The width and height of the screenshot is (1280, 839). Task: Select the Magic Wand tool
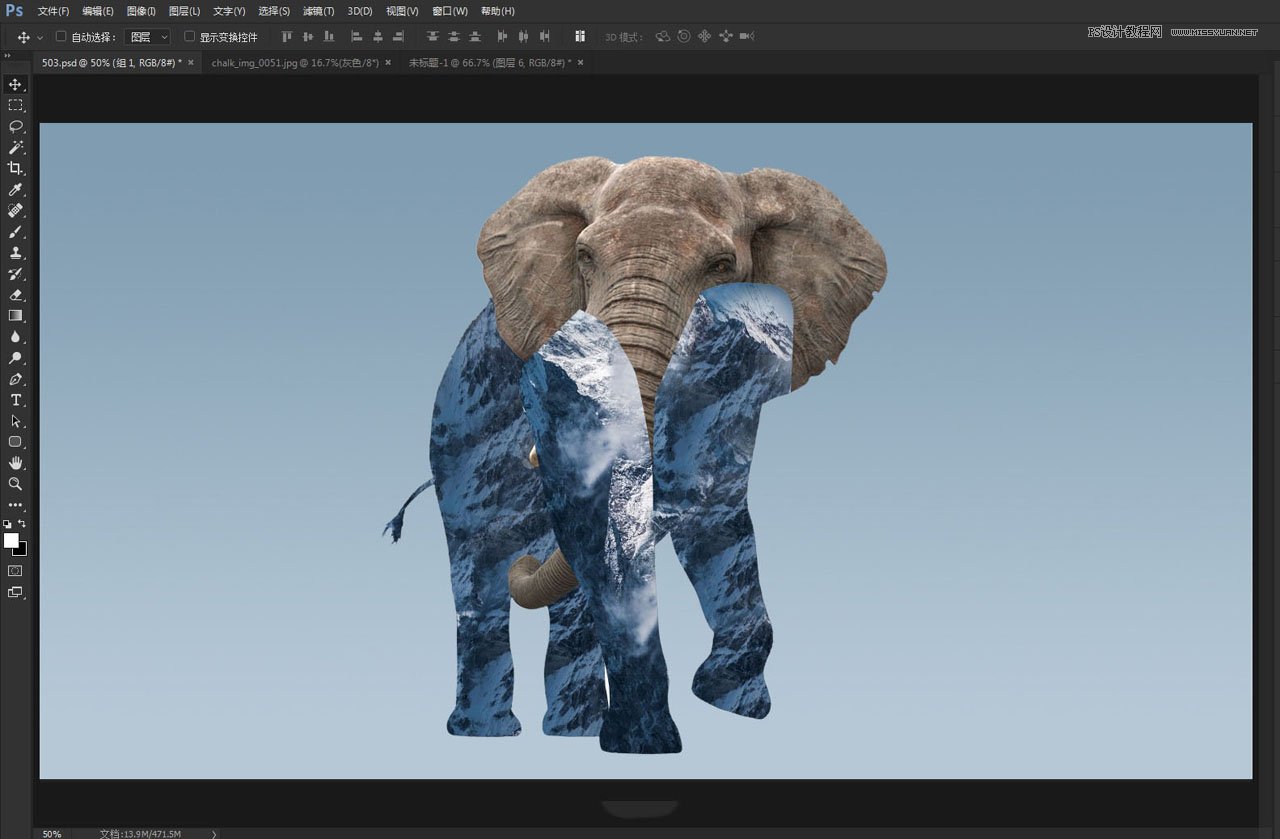click(x=15, y=147)
